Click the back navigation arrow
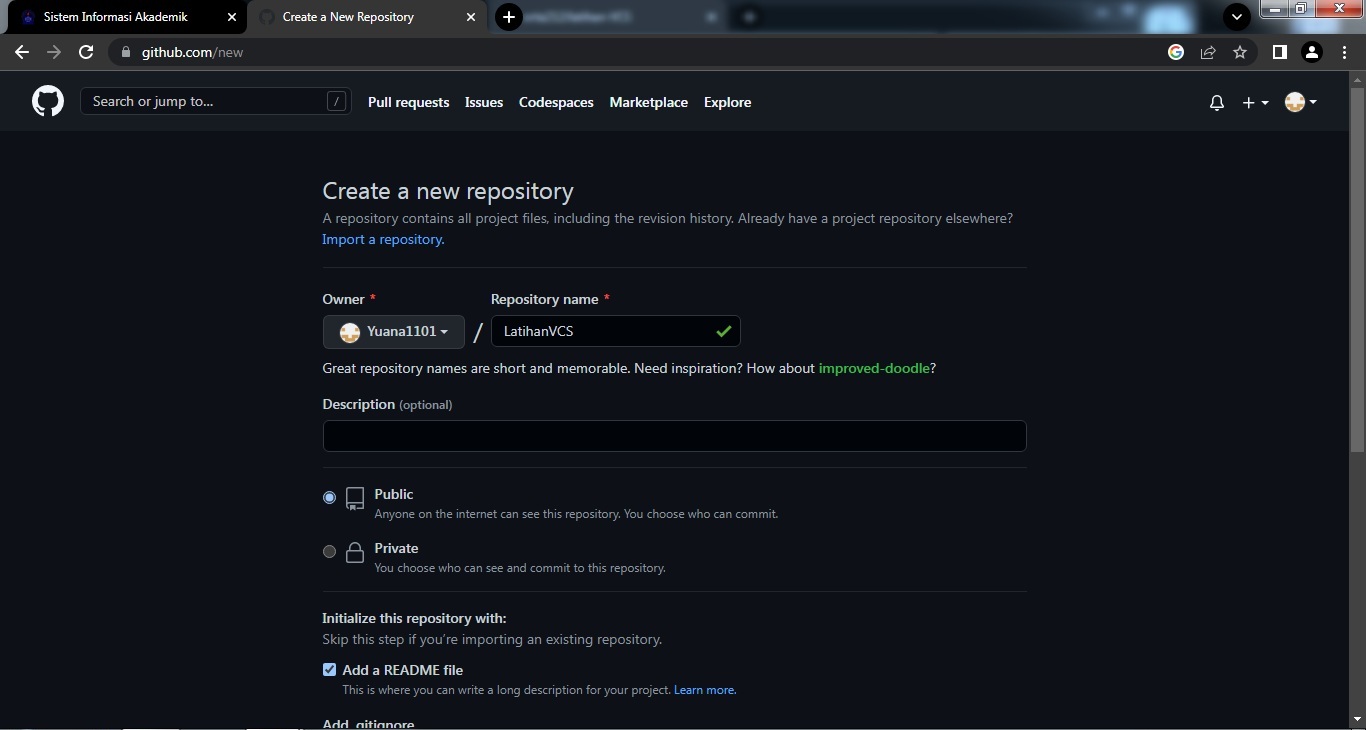The width and height of the screenshot is (1366, 730). point(21,52)
